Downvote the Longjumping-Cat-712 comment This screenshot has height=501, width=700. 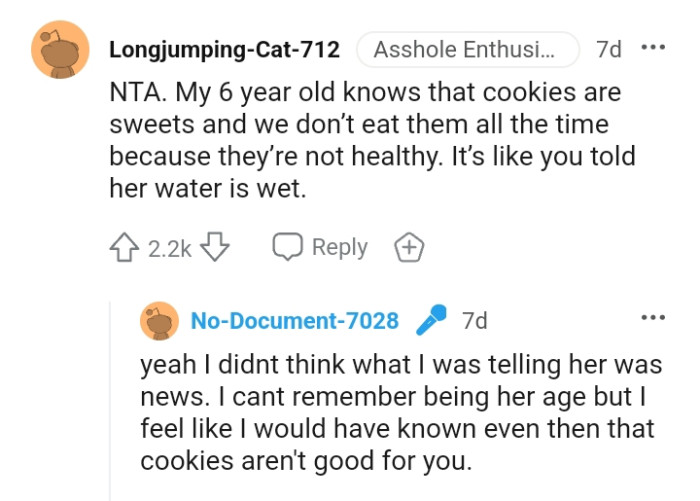click(214, 246)
